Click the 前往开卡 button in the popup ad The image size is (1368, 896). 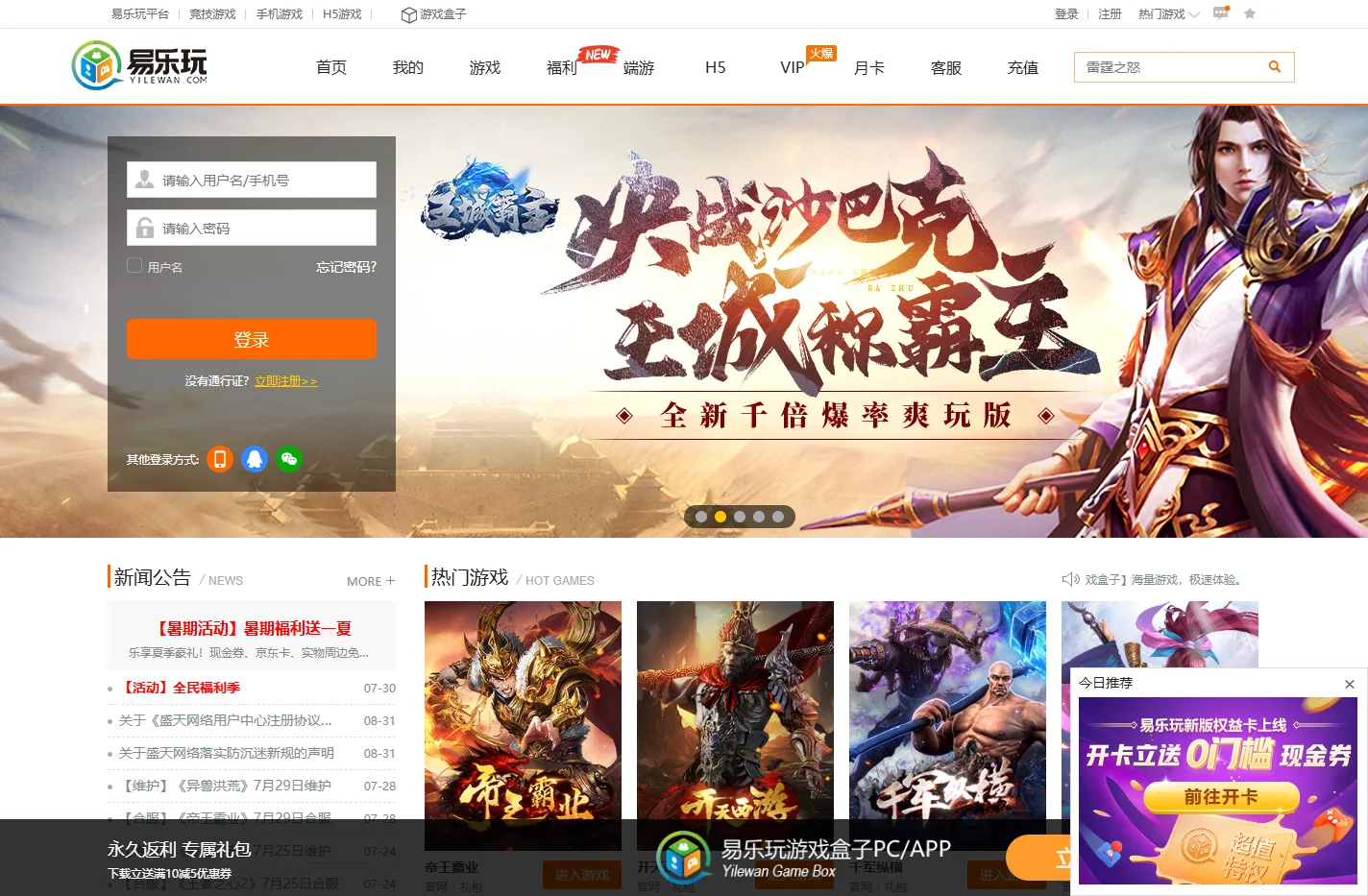pyautogui.click(x=1221, y=796)
